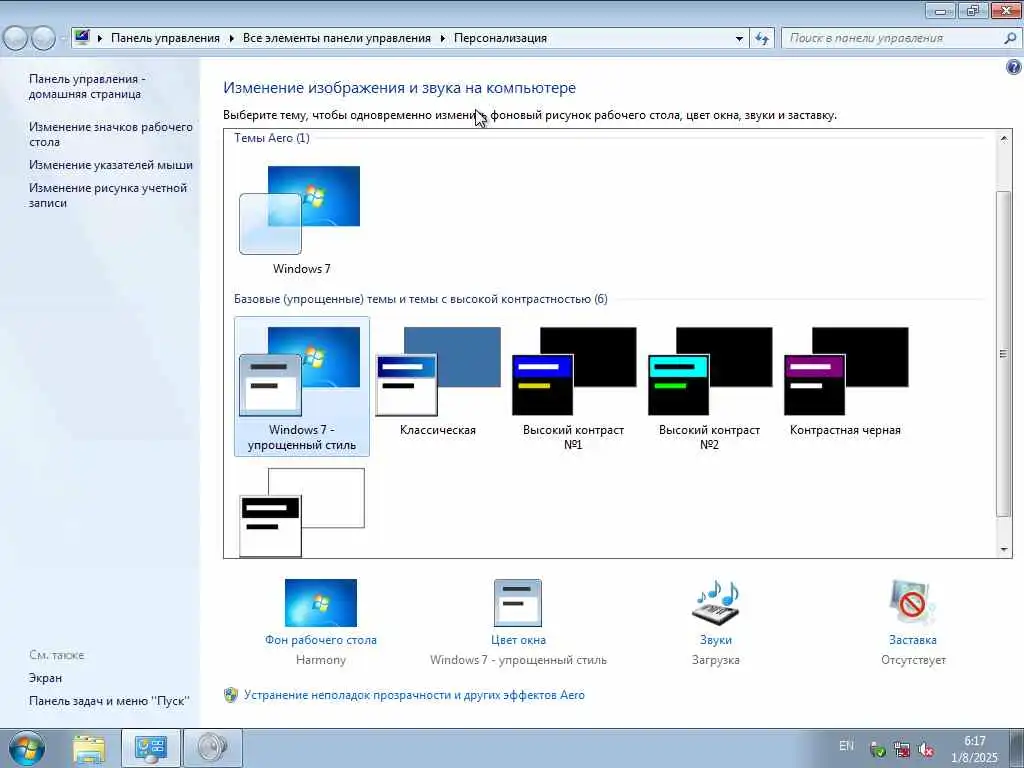This screenshot has width=1024, height=768.
Task: Click the control panel icon in address bar
Action: tap(82, 37)
